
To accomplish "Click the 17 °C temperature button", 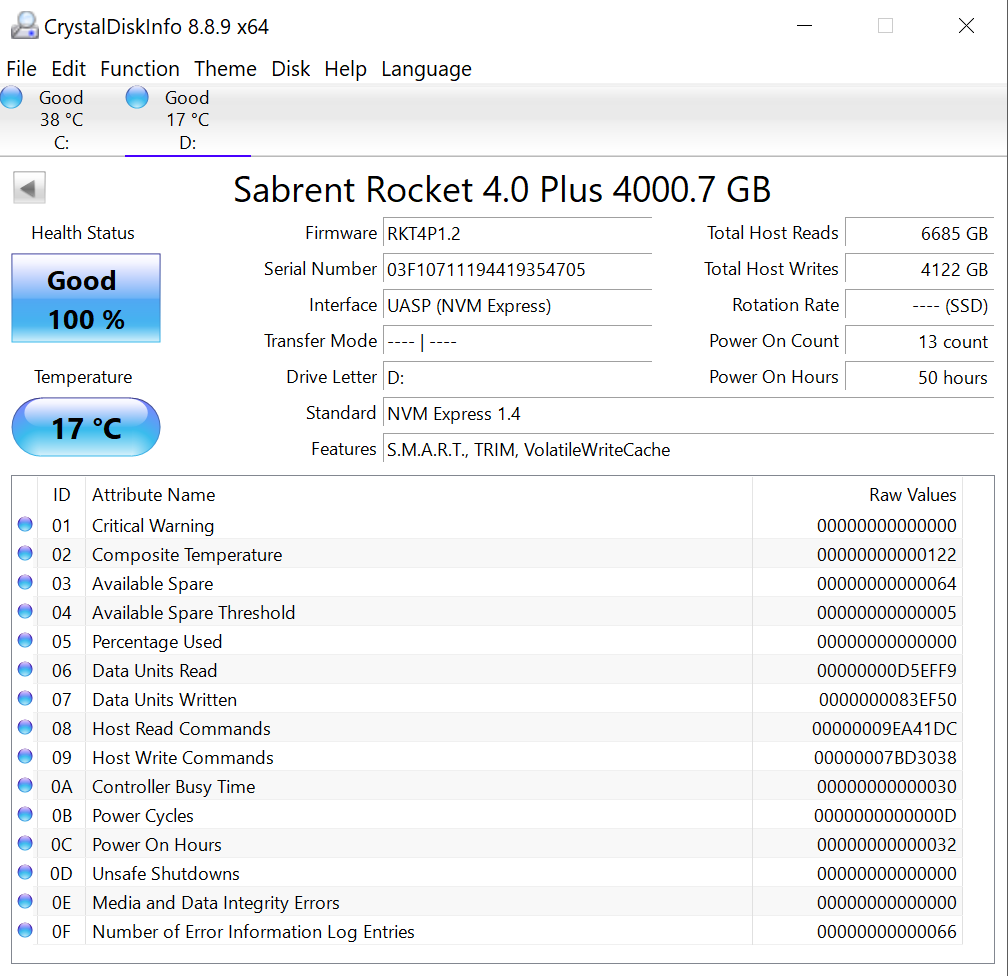I will tap(86, 428).
